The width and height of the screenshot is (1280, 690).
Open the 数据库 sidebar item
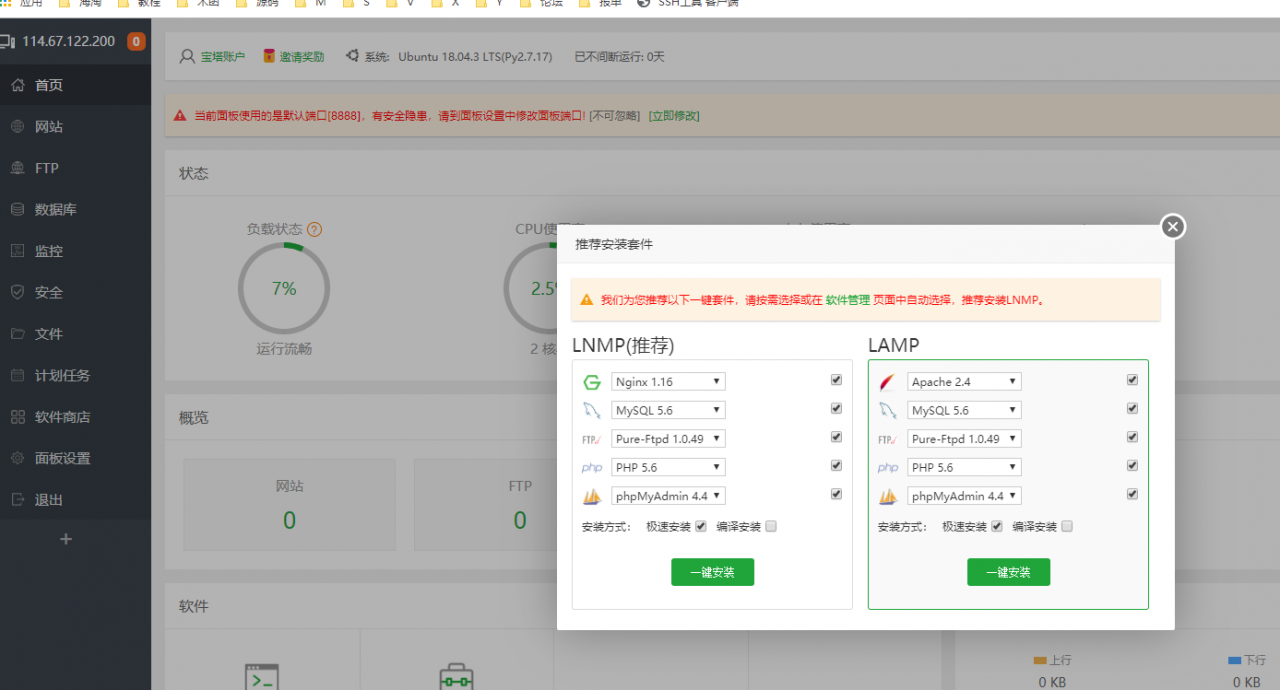point(75,209)
